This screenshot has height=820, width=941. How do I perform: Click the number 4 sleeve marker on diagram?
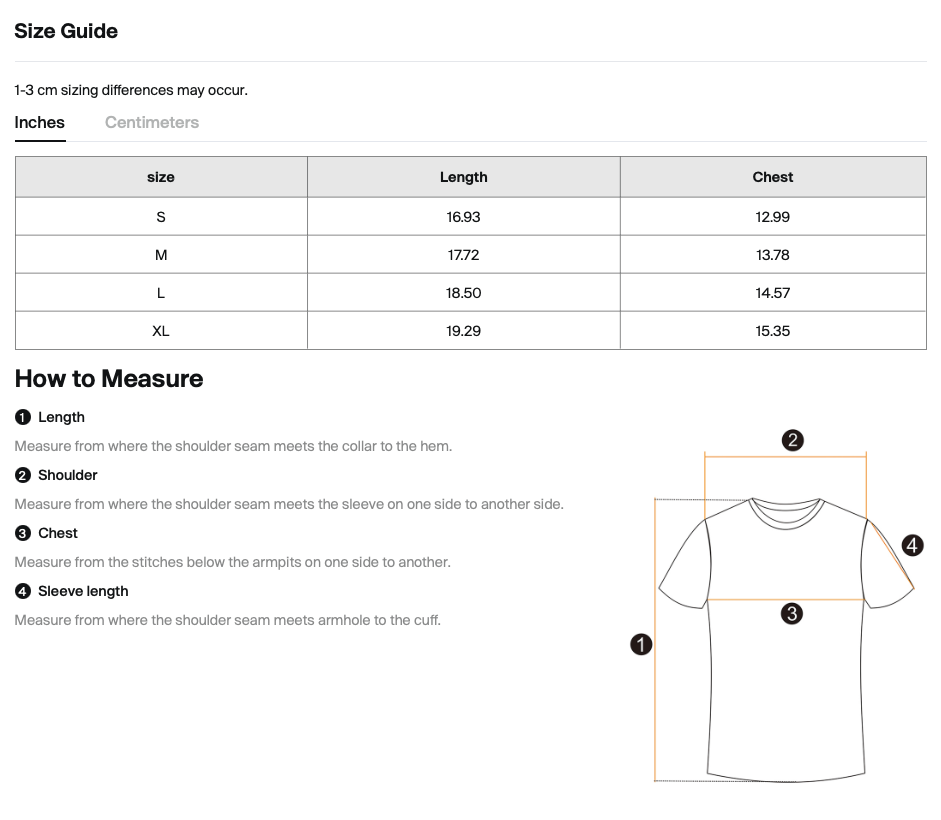click(x=912, y=545)
